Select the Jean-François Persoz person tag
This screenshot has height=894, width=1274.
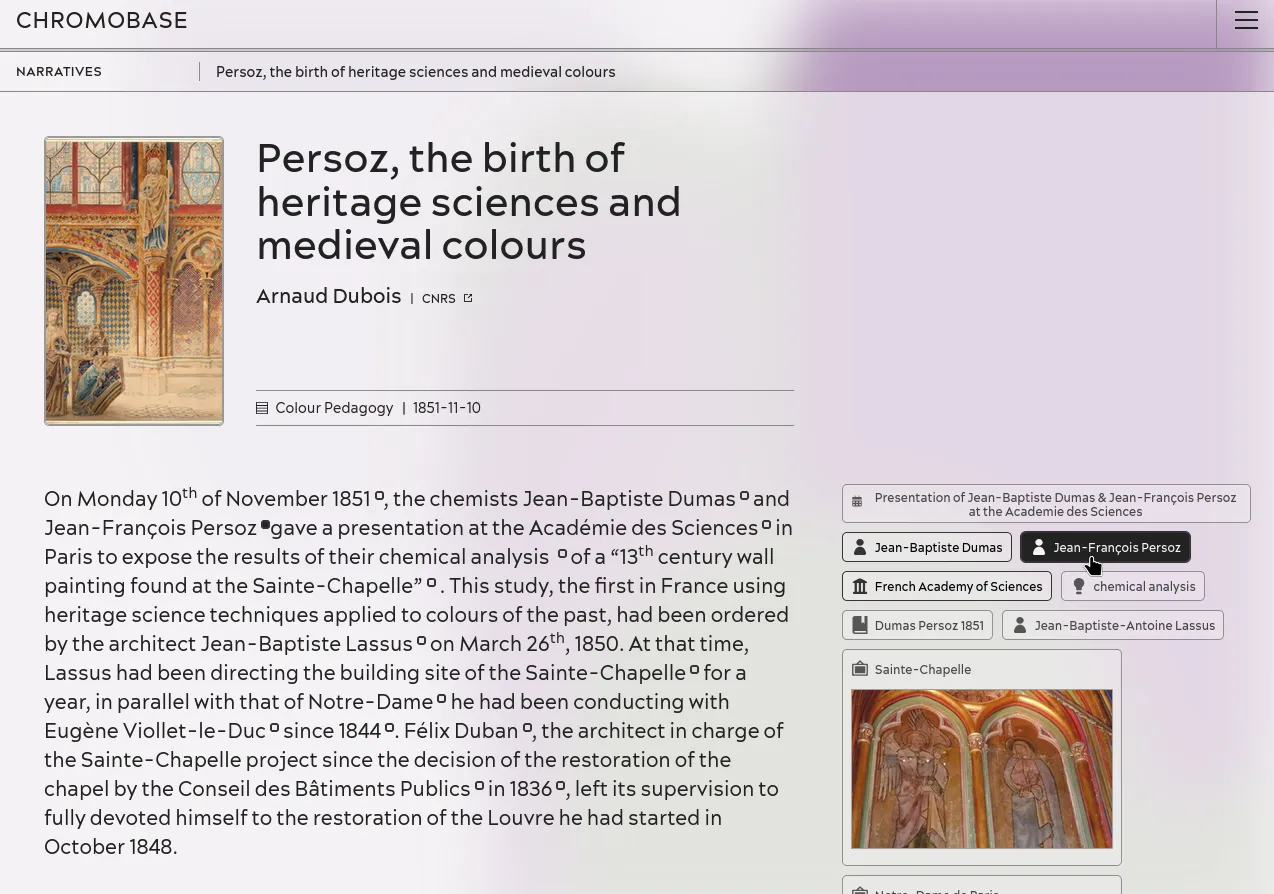point(1105,548)
